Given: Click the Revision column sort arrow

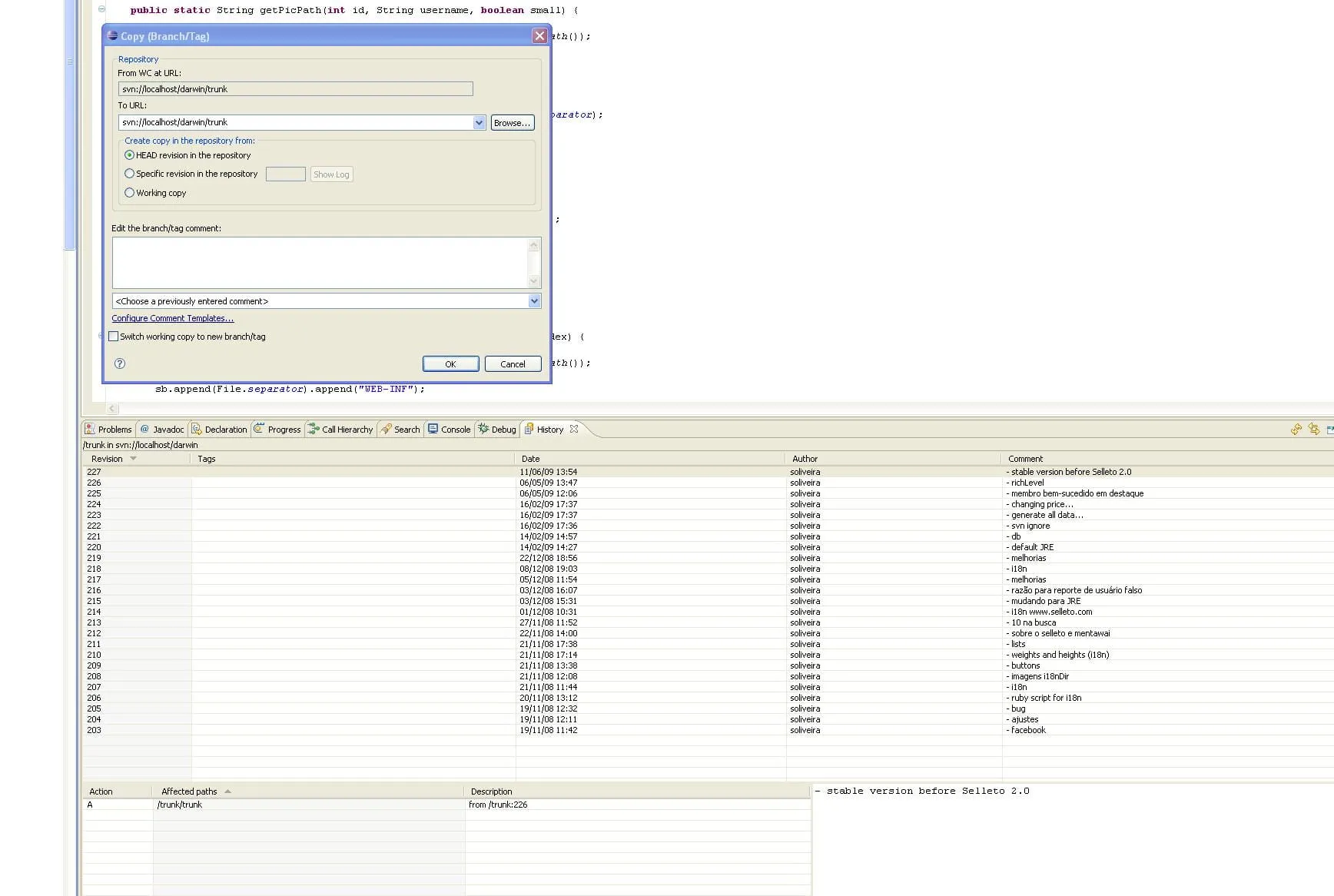Looking at the screenshot, I should click(x=134, y=459).
